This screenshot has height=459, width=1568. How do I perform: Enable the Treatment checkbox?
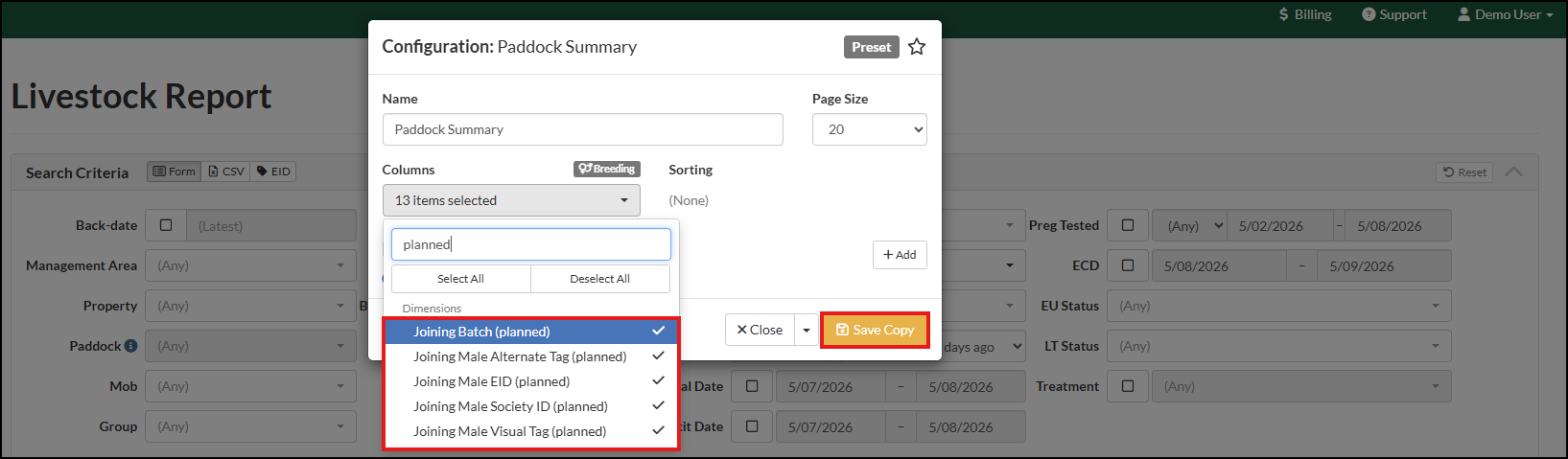pos(1128,386)
